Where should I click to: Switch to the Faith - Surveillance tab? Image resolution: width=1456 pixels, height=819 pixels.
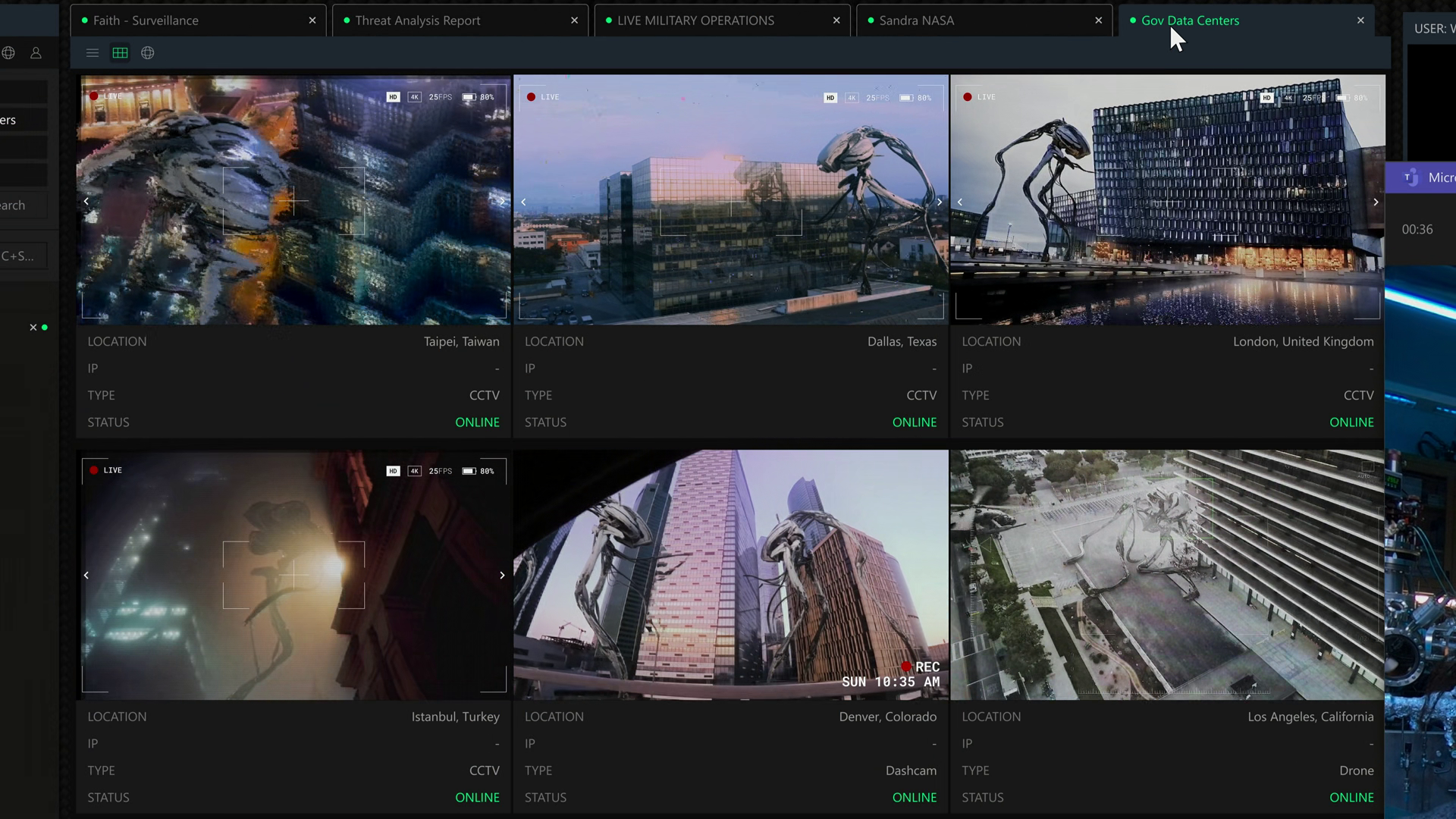point(199,20)
